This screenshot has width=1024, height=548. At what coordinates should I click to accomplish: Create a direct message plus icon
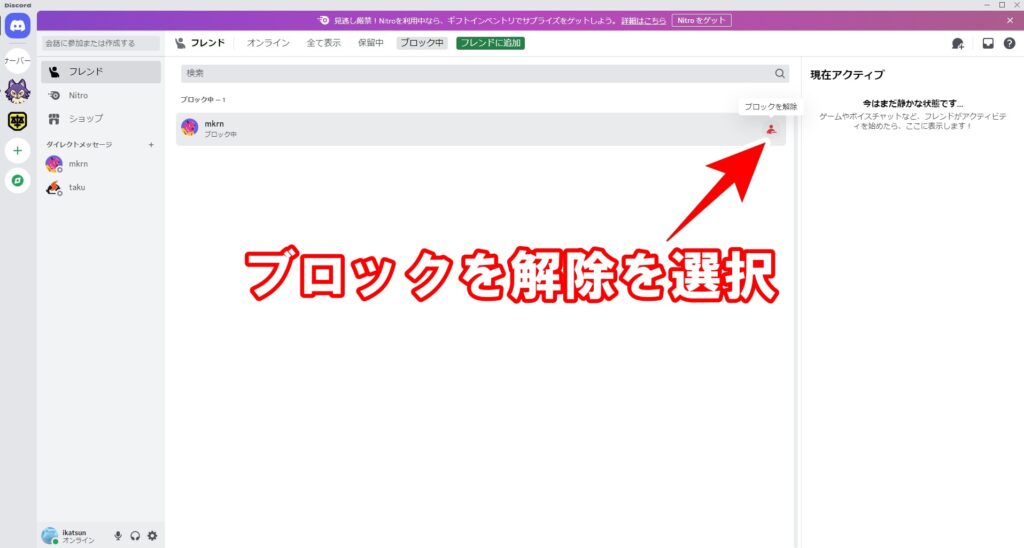tap(151, 145)
